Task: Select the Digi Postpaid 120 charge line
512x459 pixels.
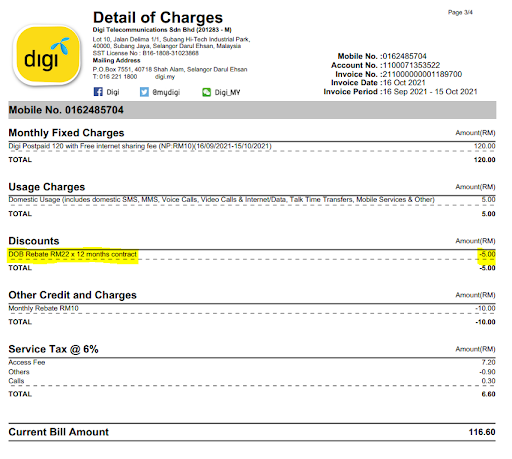Action: click(140, 146)
